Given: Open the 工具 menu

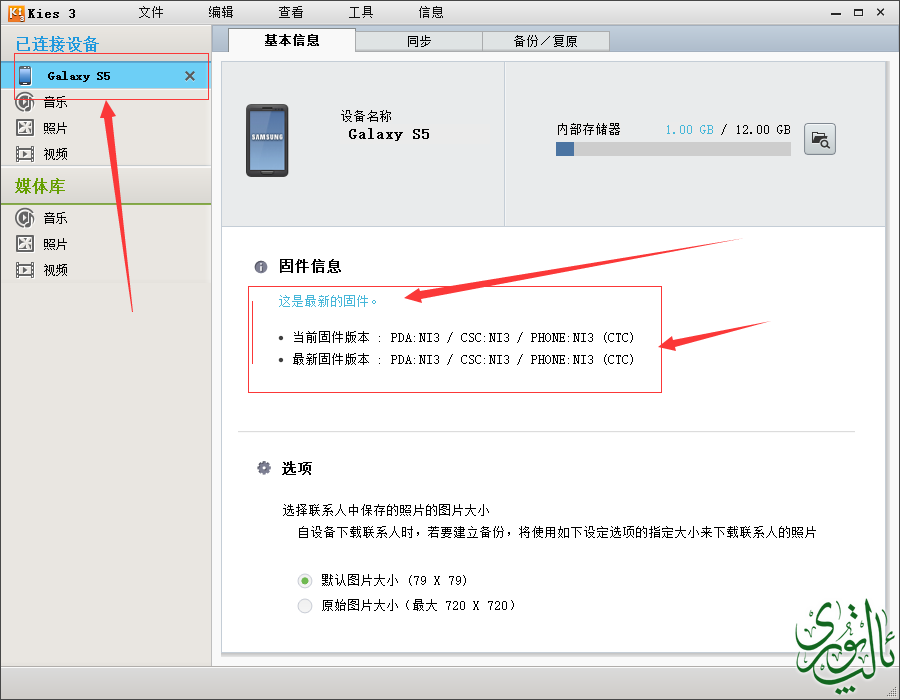Looking at the screenshot, I should (x=361, y=12).
